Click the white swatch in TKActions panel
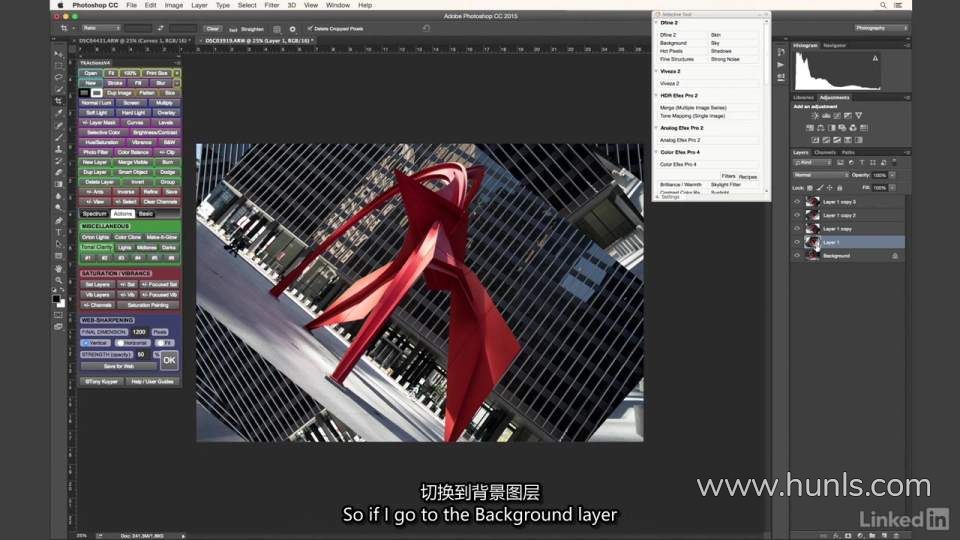This screenshot has height=540, width=960. pos(97,93)
